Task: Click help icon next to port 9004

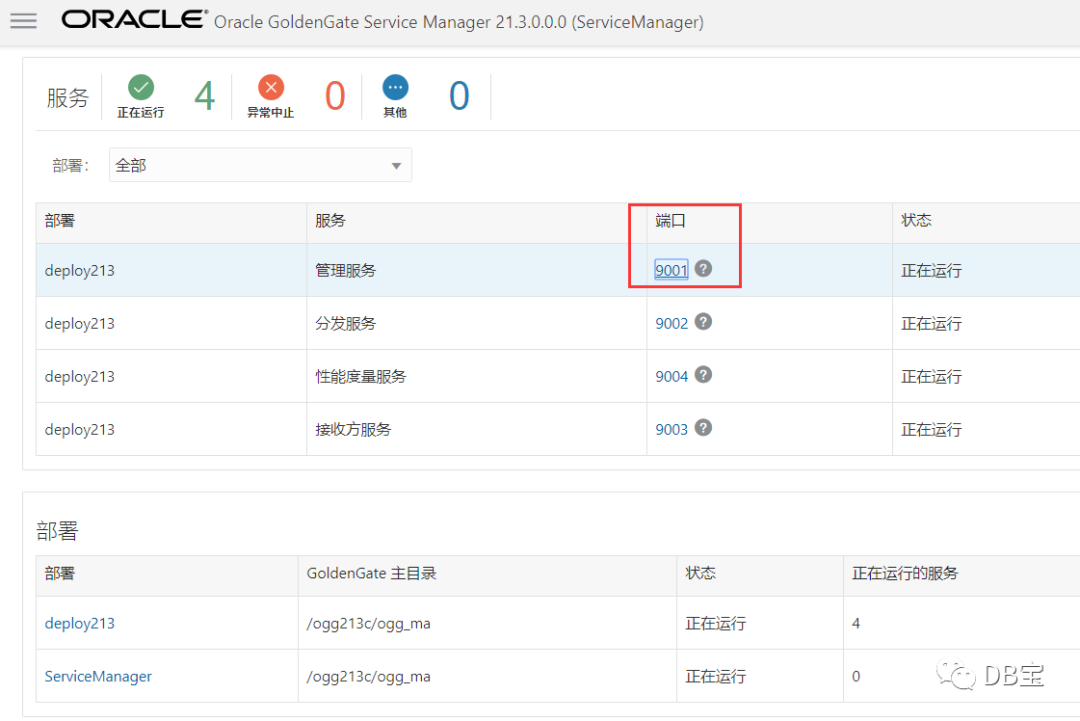Action: pos(703,375)
